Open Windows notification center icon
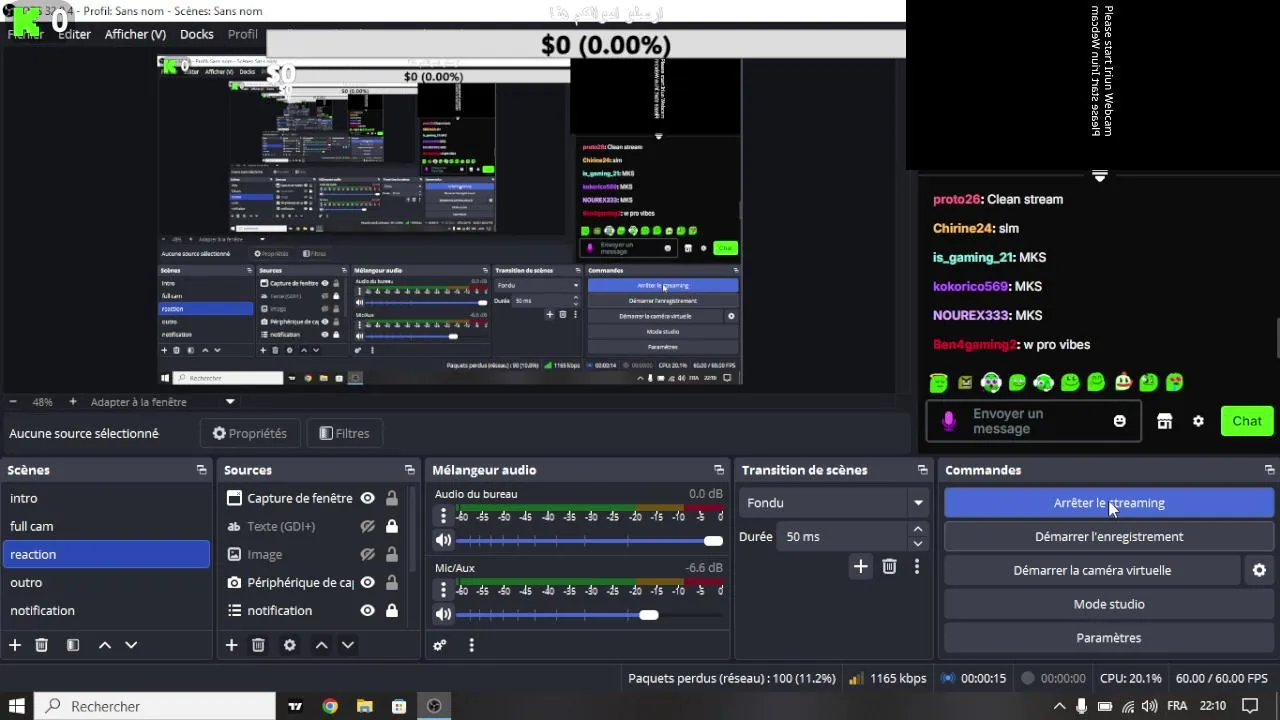The width and height of the screenshot is (1280, 720). click(x=1250, y=706)
